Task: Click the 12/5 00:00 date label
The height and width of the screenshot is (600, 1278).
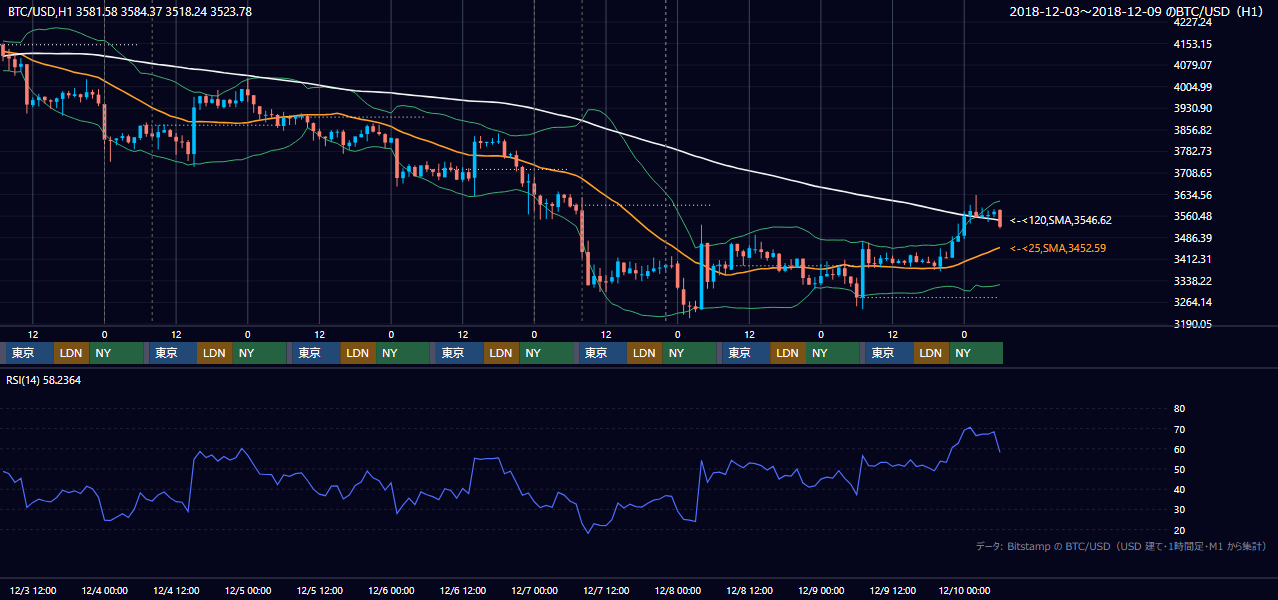Action: pyautogui.click(x=248, y=590)
